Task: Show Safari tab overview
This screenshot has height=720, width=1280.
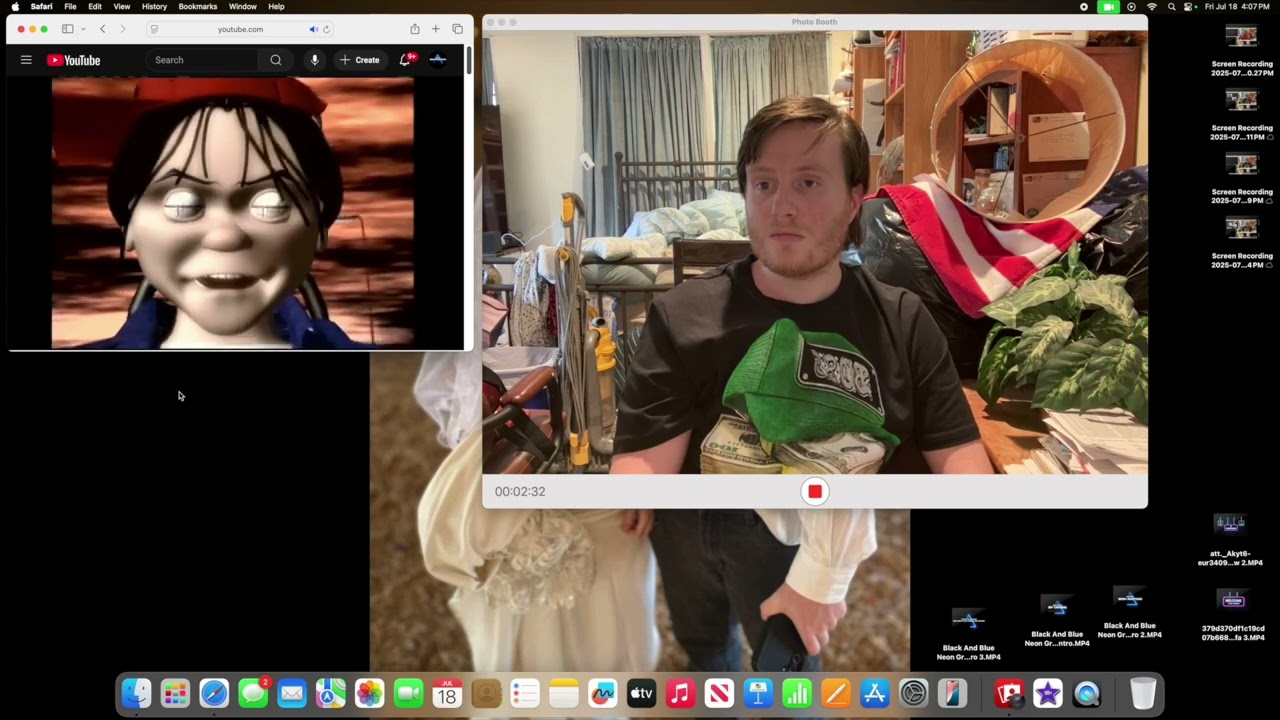Action: click(457, 29)
